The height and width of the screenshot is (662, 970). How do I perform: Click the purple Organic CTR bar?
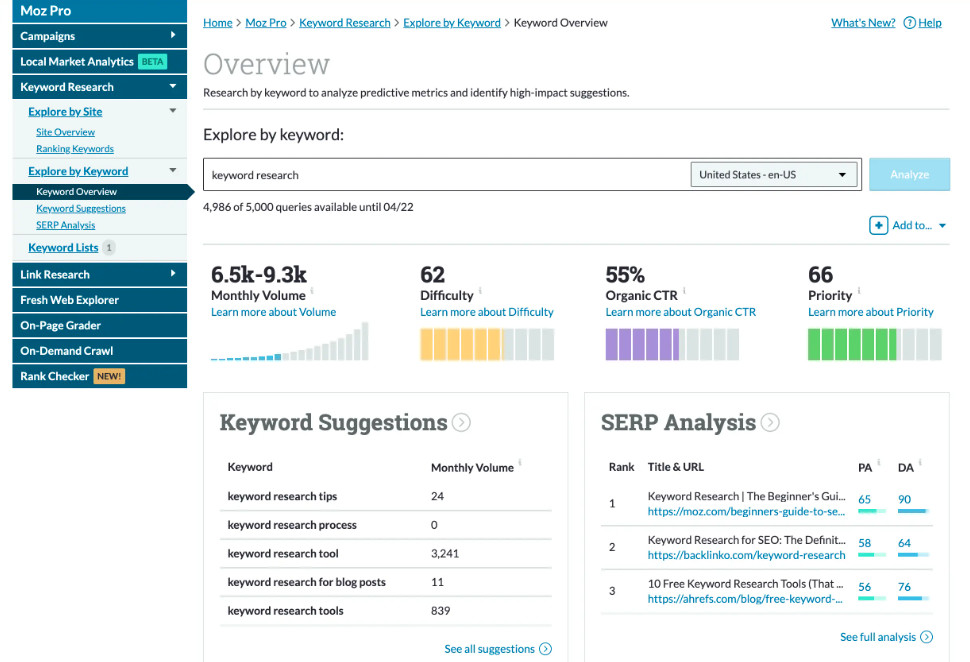[x=672, y=345]
